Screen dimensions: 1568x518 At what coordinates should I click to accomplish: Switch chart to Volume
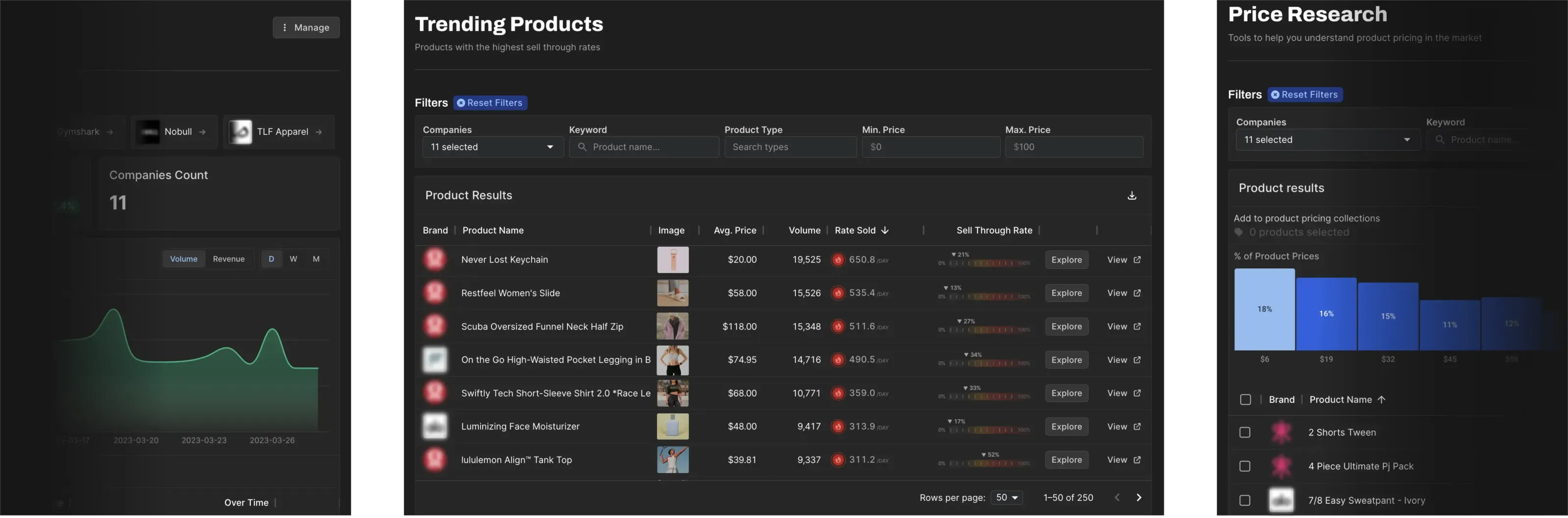pyautogui.click(x=183, y=259)
